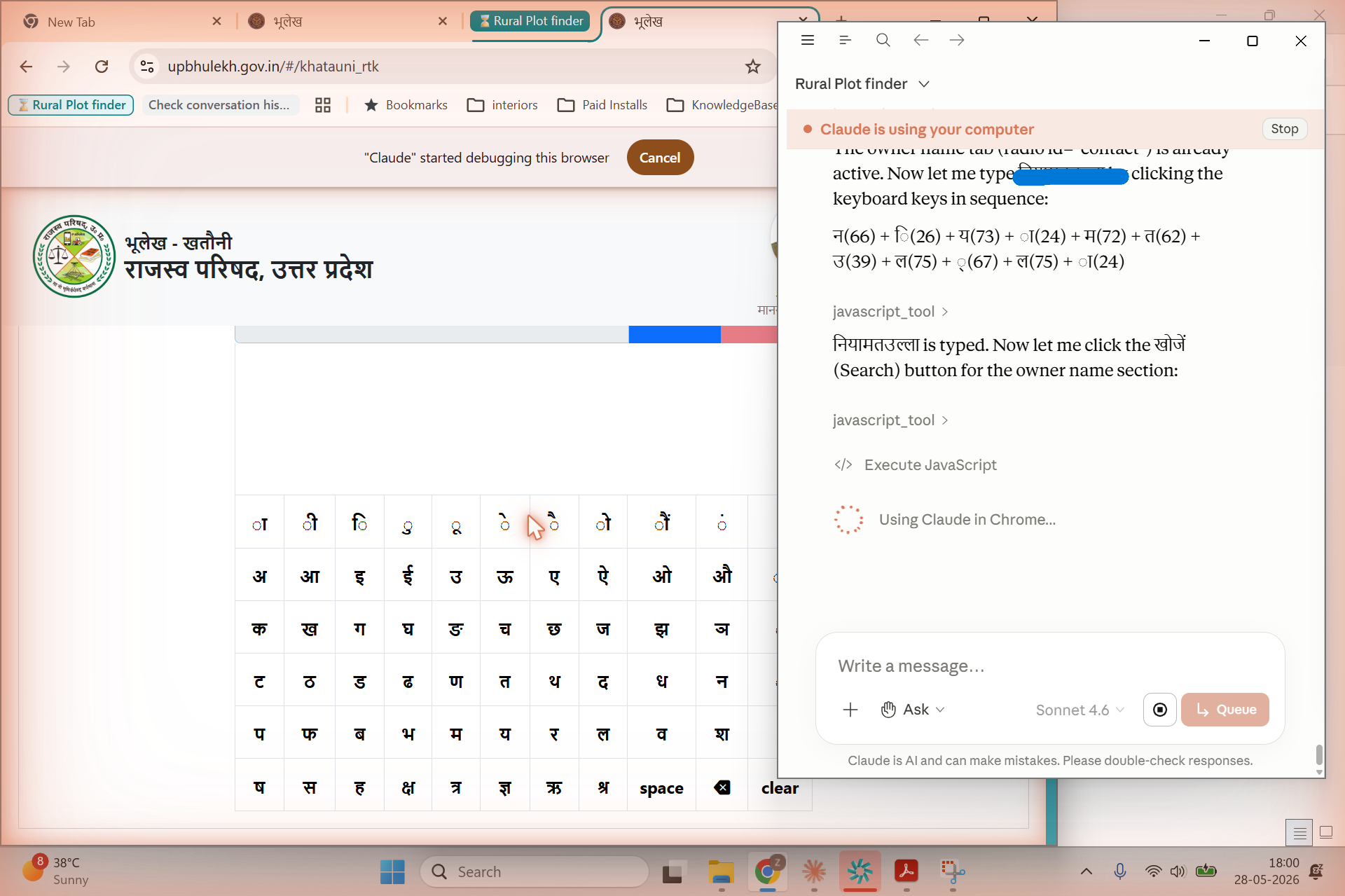Image resolution: width=1345 pixels, height=896 pixels.
Task: Open Snipping Tool from taskbar
Action: tap(953, 872)
